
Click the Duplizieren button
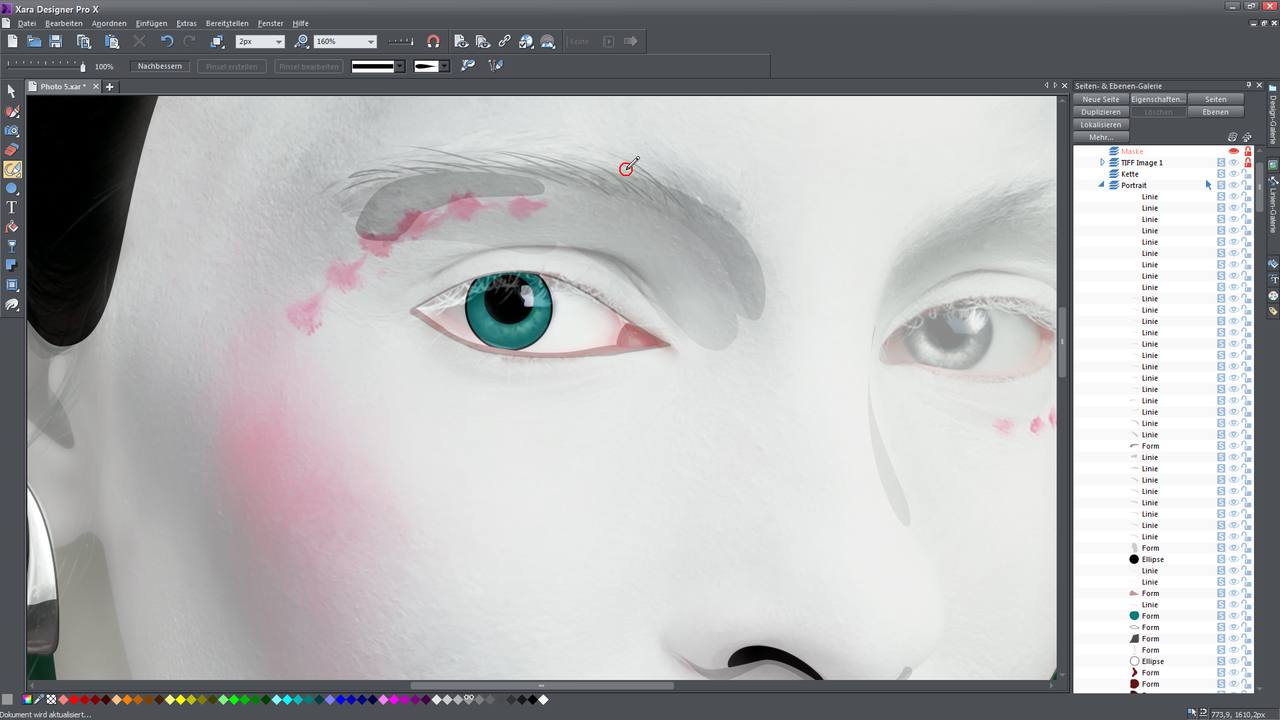click(1101, 112)
